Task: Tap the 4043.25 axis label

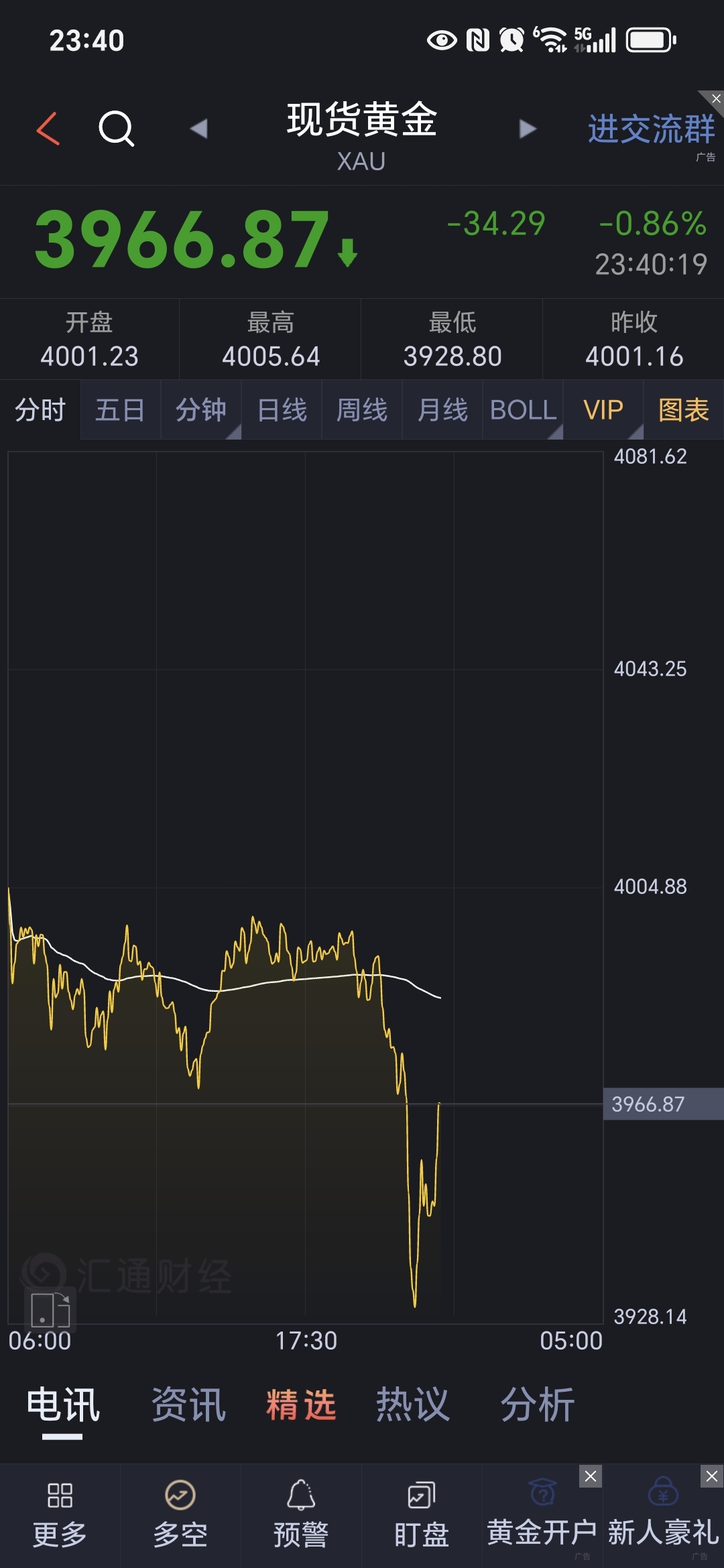Action: (x=650, y=669)
